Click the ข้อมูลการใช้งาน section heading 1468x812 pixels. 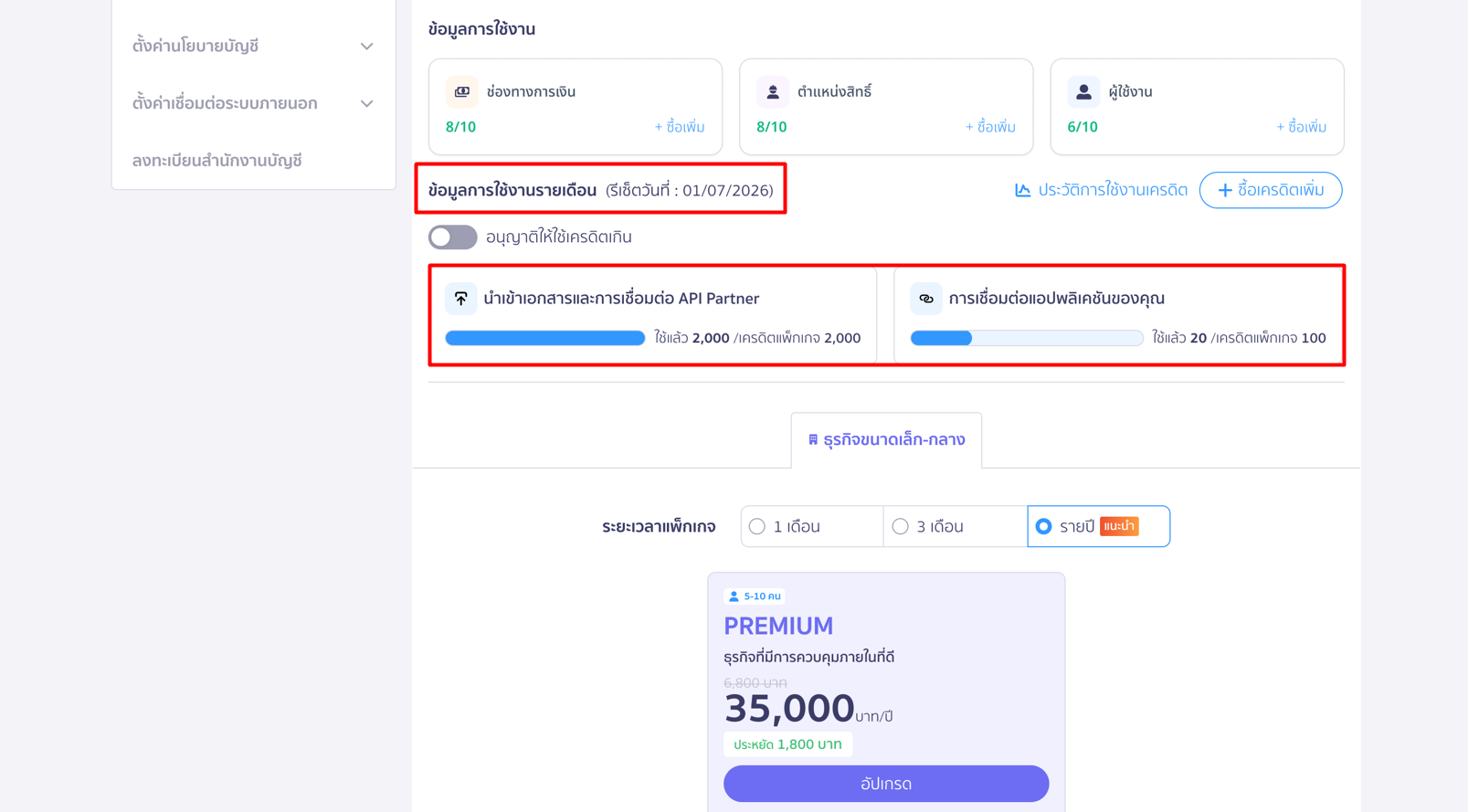point(481,29)
